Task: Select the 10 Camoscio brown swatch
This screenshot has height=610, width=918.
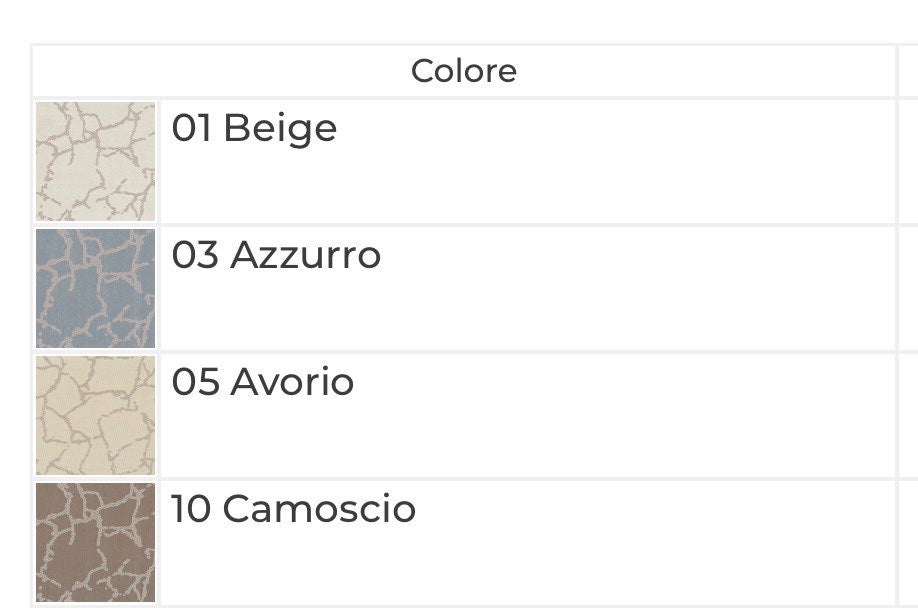Action: (95, 543)
